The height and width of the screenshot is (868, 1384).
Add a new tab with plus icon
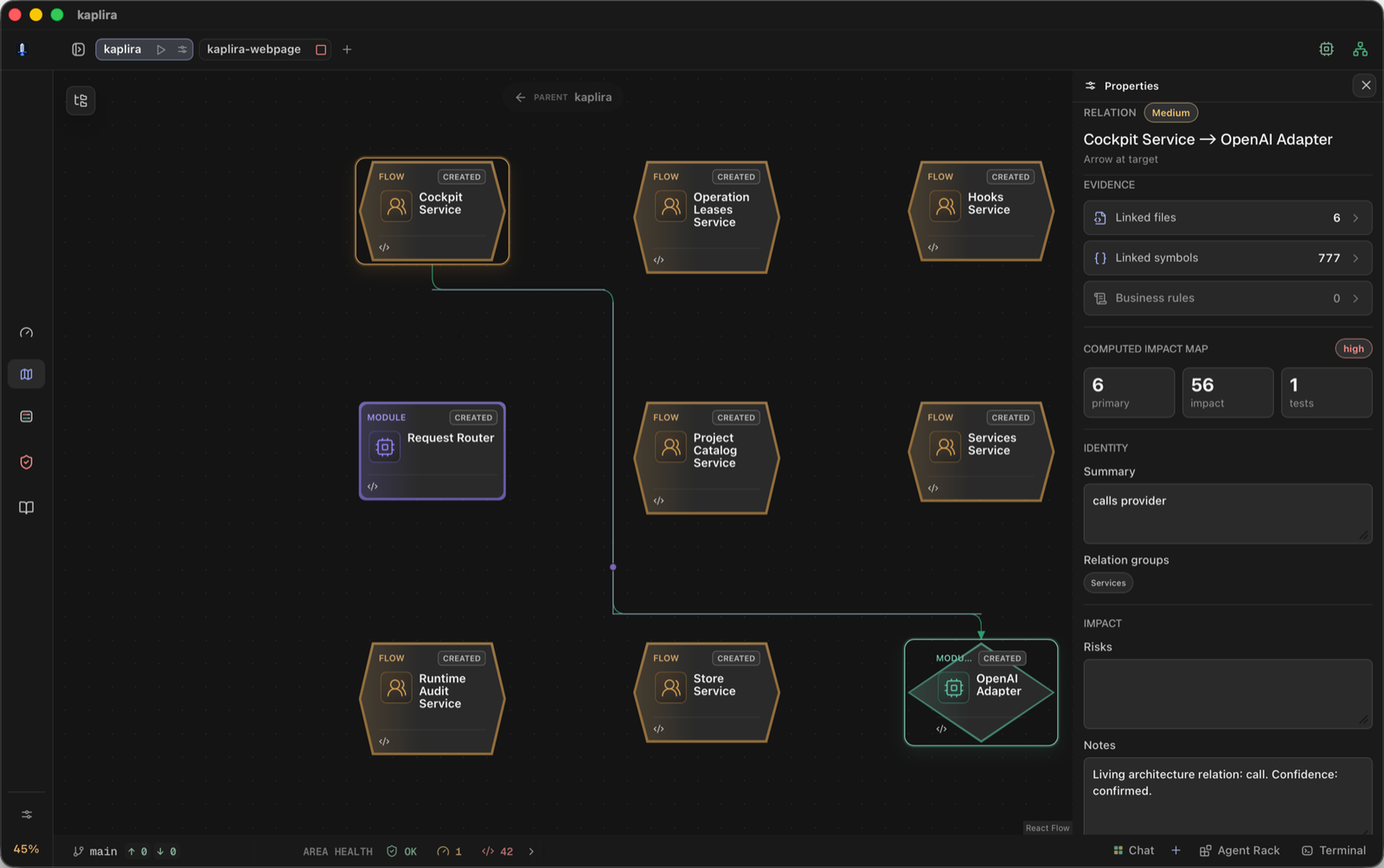pyautogui.click(x=347, y=49)
